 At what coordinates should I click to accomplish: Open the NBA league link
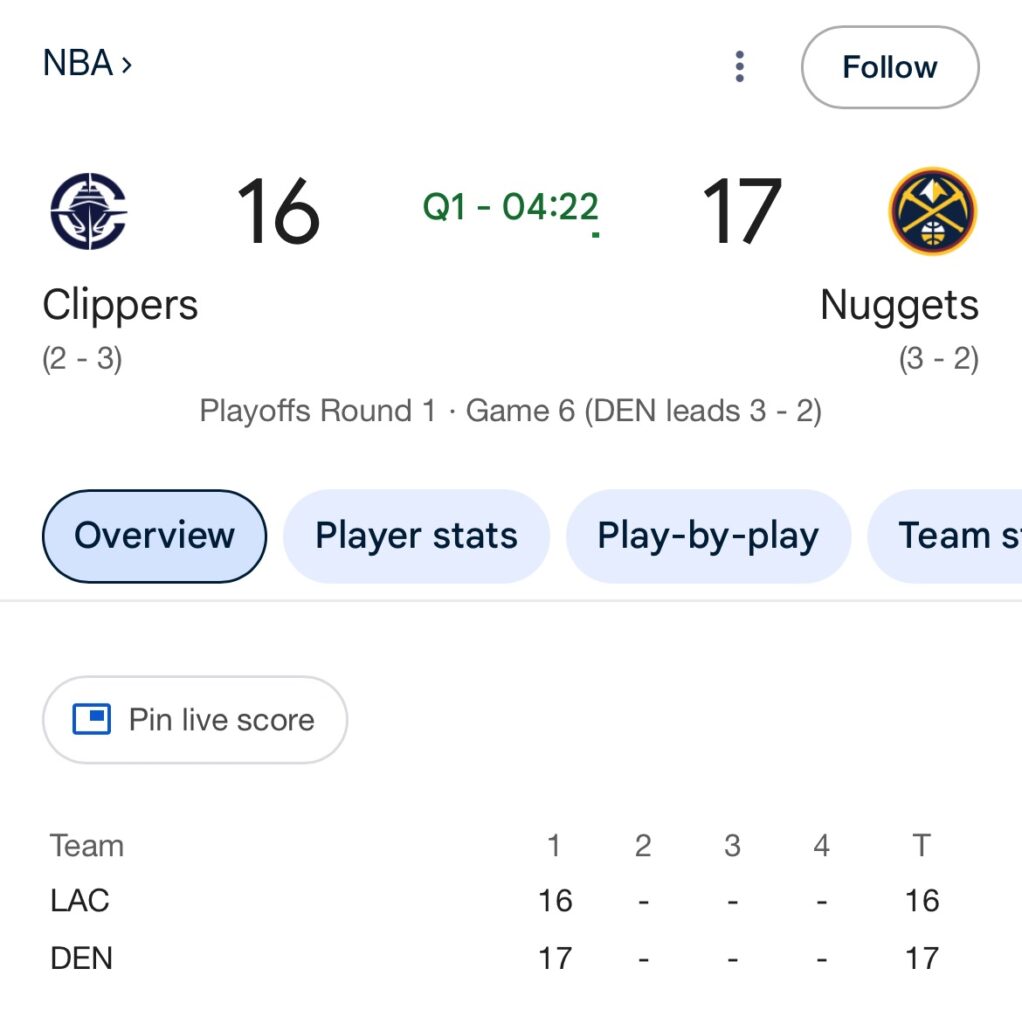tap(78, 64)
